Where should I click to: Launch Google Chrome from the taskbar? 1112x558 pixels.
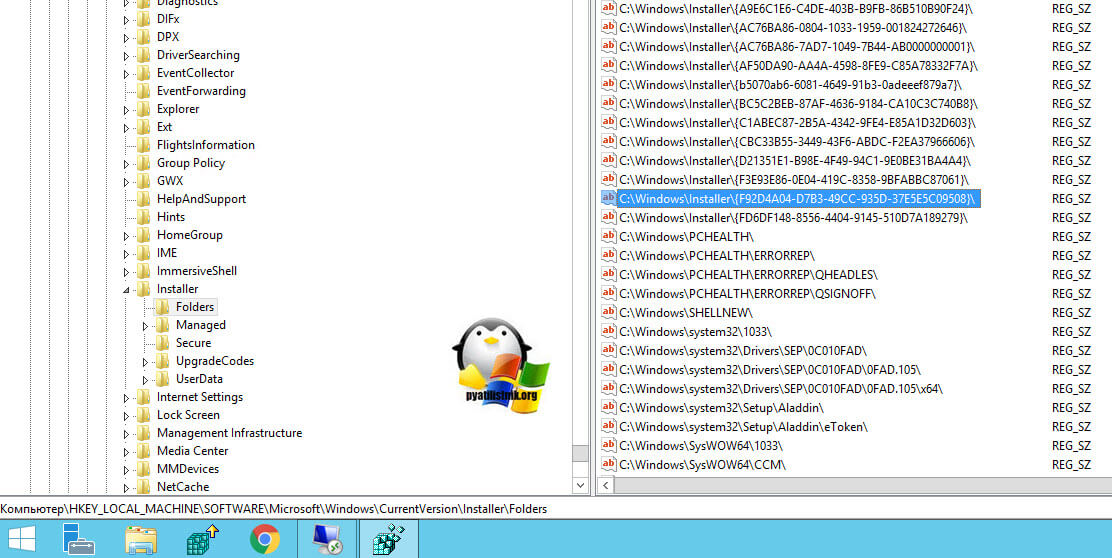tap(265, 540)
